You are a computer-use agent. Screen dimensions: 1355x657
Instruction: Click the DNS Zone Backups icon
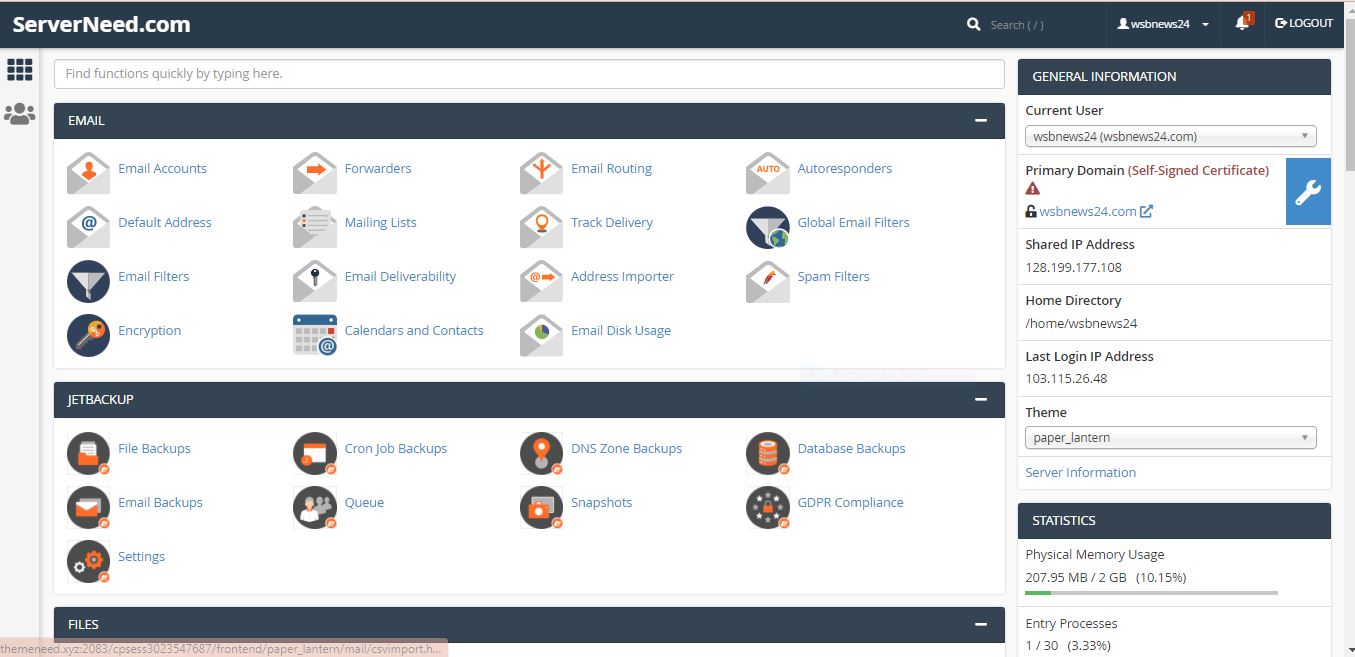541,453
